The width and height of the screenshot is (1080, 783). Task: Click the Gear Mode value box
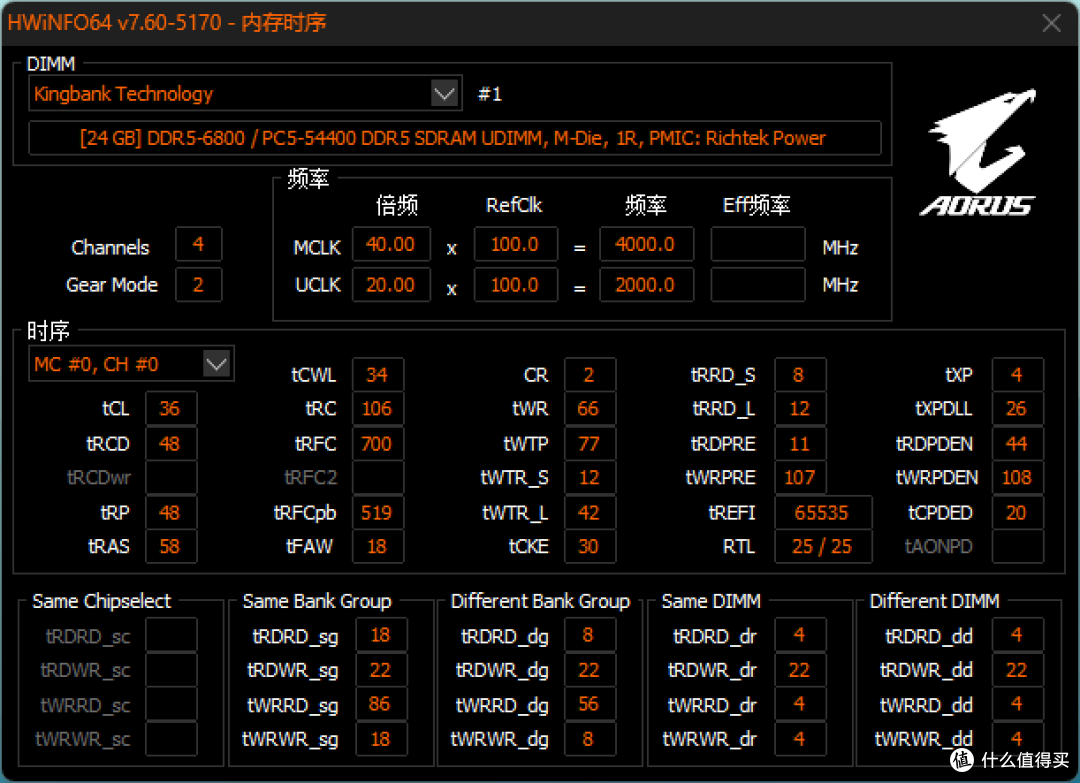[x=198, y=285]
